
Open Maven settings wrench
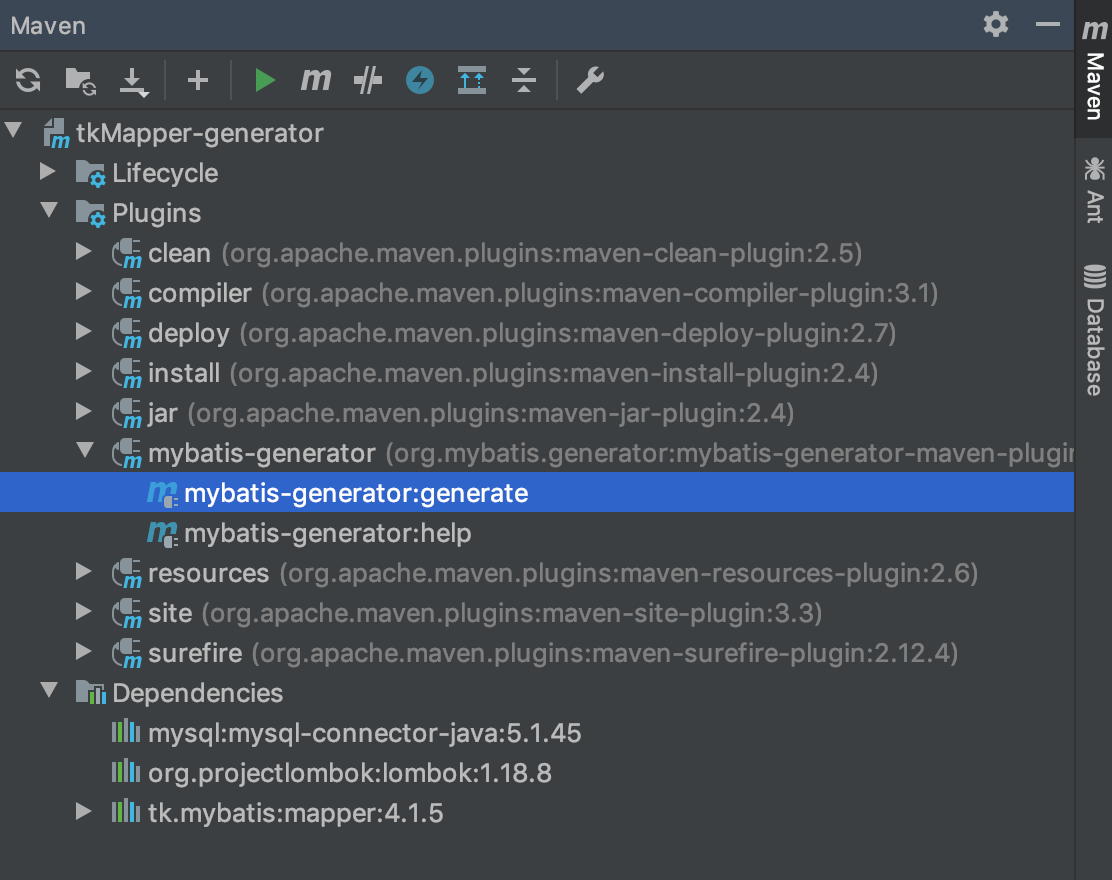pyautogui.click(x=590, y=80)
